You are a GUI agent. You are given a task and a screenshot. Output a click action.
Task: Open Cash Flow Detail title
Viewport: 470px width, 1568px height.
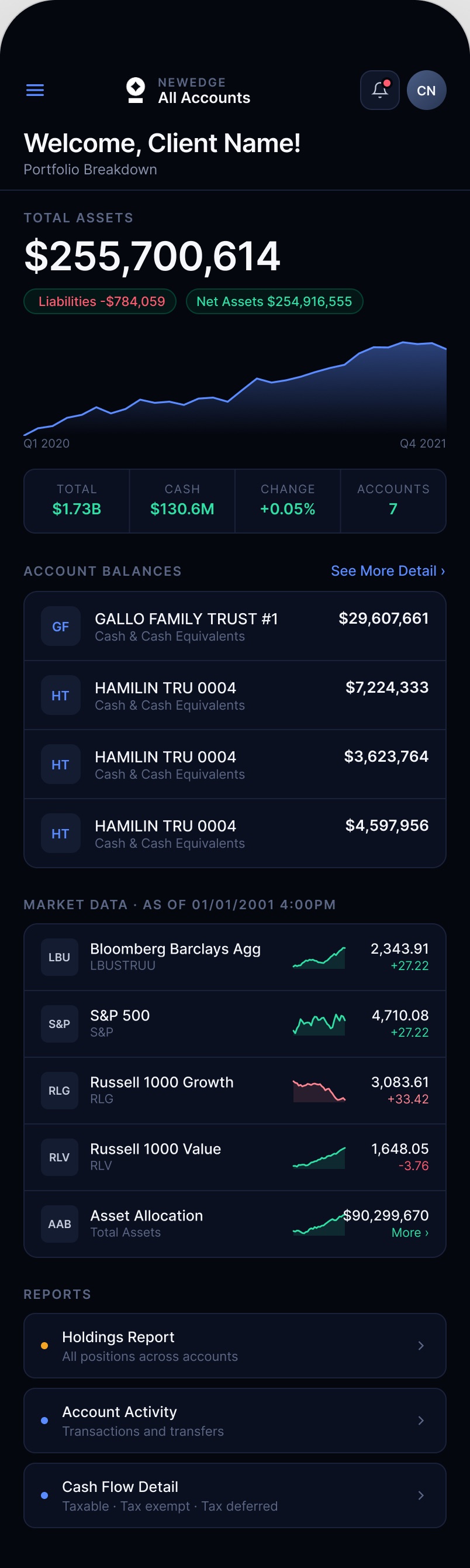point(120,1487)
